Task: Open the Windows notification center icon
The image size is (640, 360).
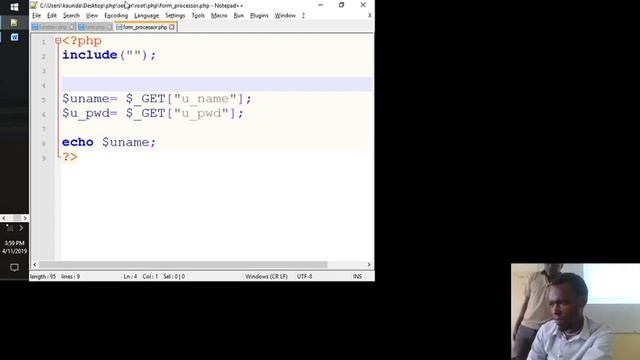Action: [x=14, y=267]
